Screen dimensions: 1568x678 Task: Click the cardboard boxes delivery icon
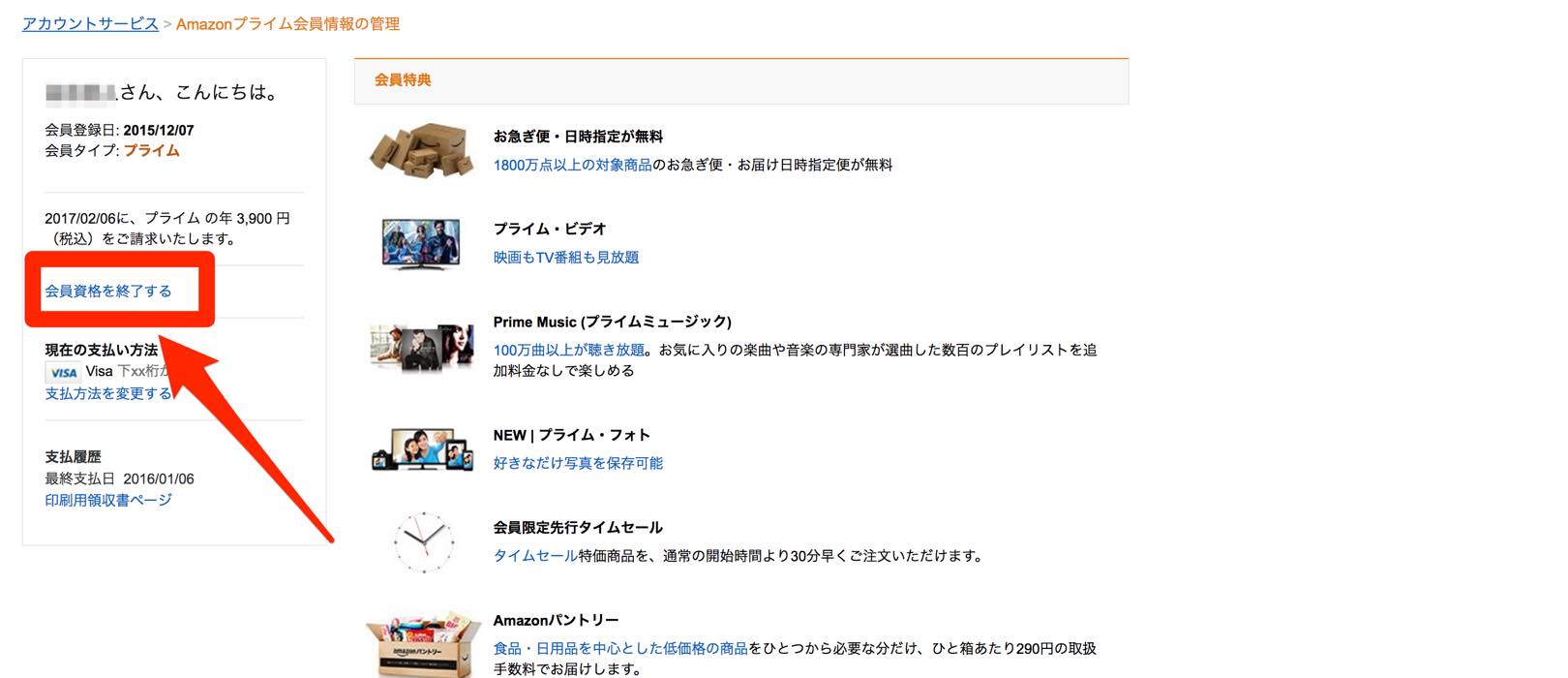pyautogui.click(x=421, y=149)
